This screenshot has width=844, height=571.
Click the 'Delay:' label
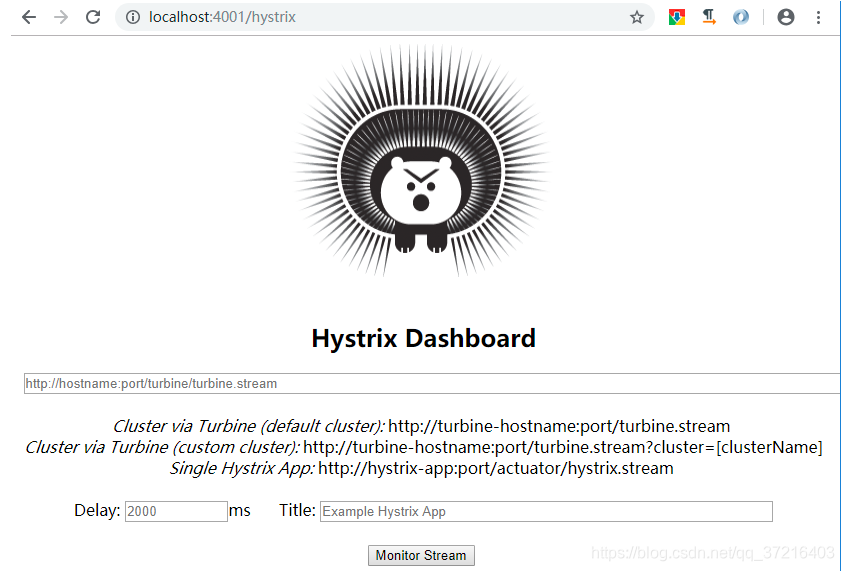(97, 510)
